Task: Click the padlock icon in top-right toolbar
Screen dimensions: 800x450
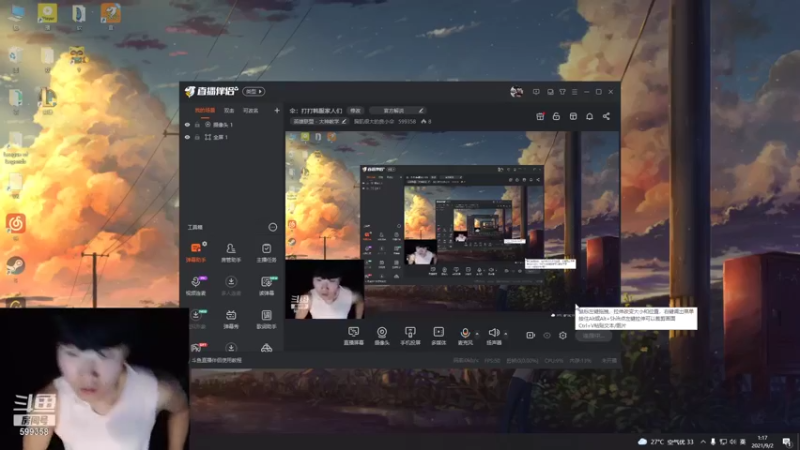Action: click(556, 116)
